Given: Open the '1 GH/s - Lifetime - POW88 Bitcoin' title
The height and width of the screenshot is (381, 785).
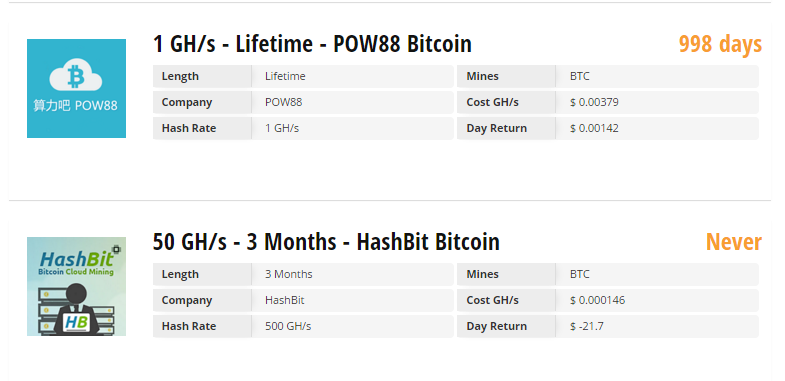Looking at the screenshot, I should coord(312,44).
